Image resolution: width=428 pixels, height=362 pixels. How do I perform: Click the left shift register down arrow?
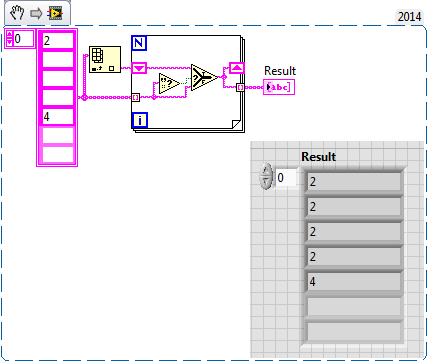pos(139,68)
